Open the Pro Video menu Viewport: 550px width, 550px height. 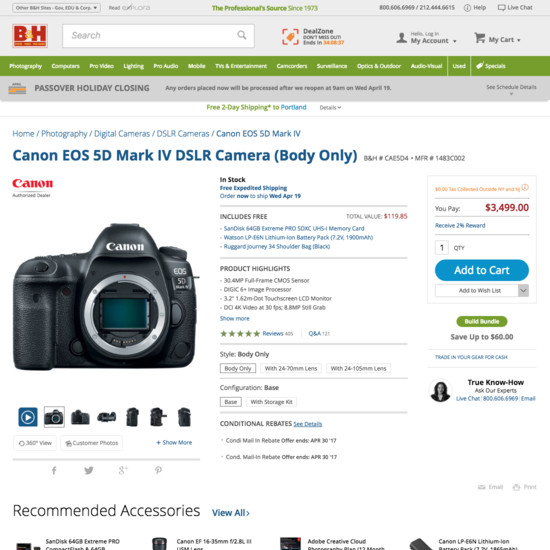101,66
